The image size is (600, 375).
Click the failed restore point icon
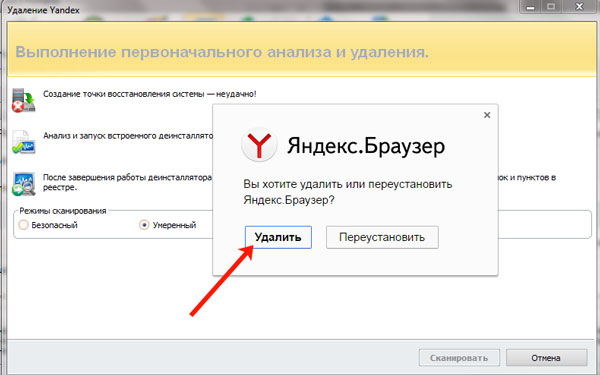(23, 100)
